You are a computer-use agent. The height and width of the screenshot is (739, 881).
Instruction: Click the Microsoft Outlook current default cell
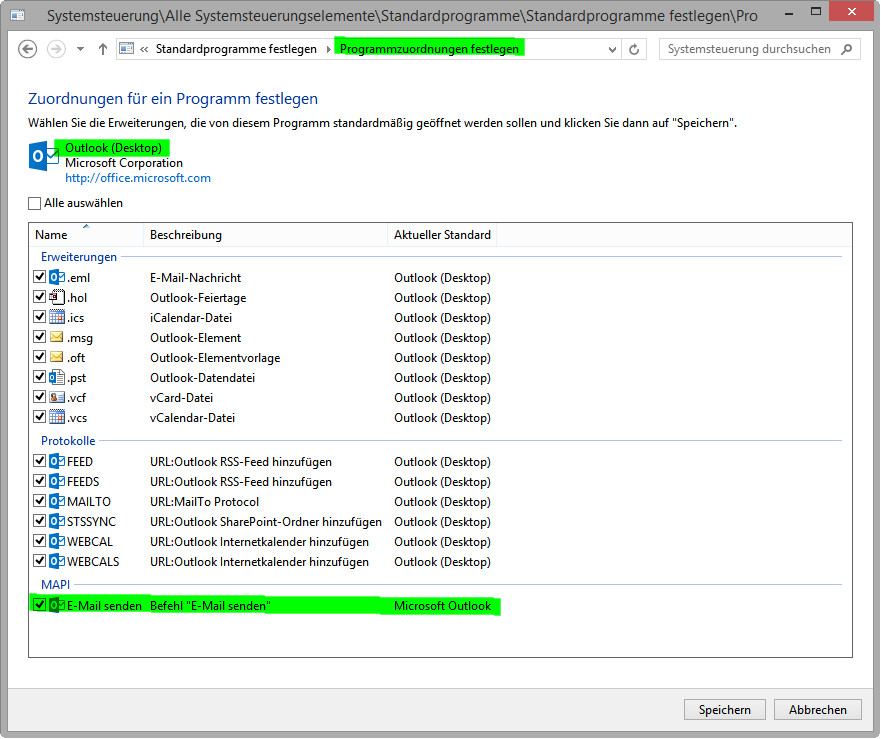(x=443, y=606)
